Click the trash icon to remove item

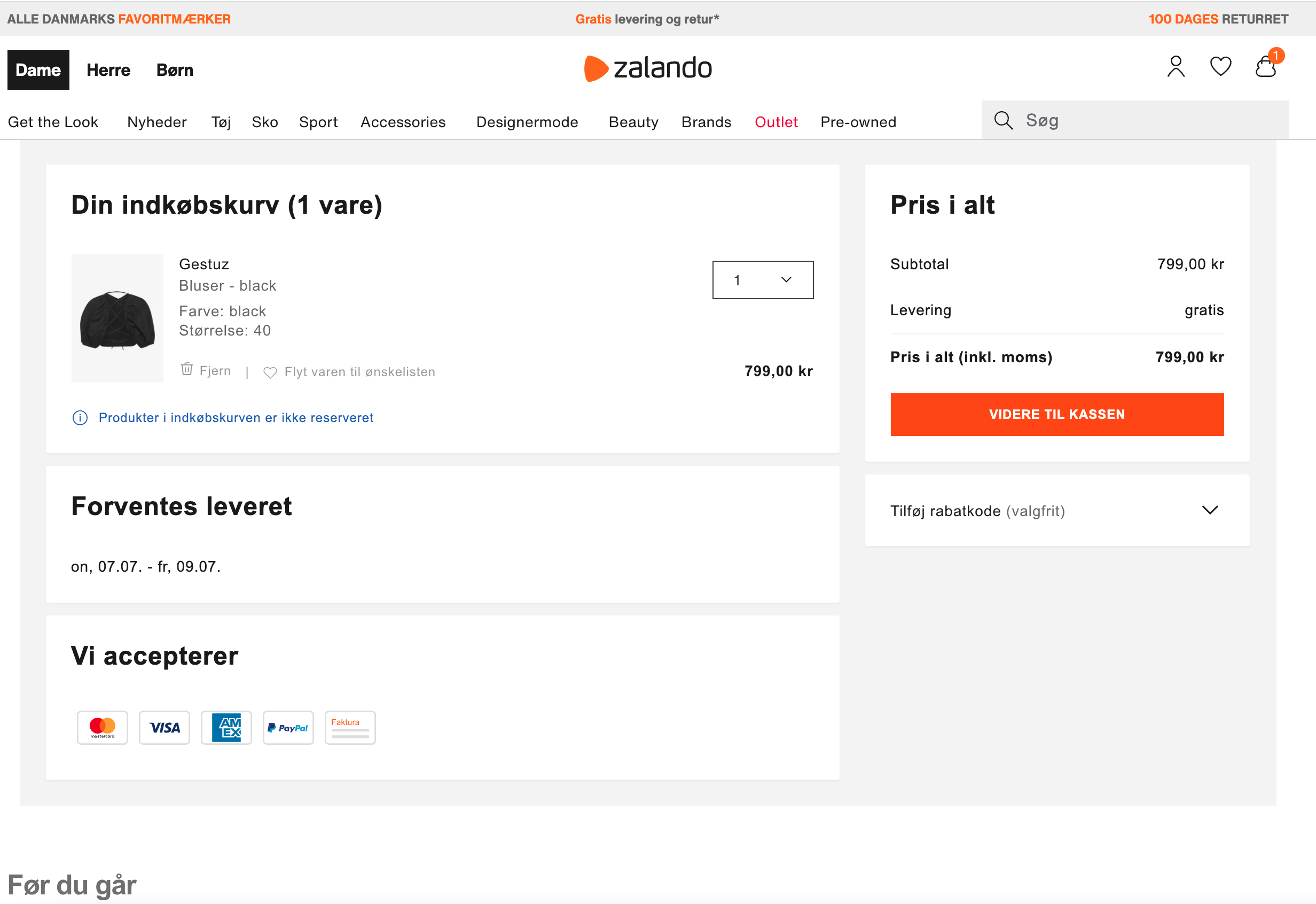[x=186, y=369]
